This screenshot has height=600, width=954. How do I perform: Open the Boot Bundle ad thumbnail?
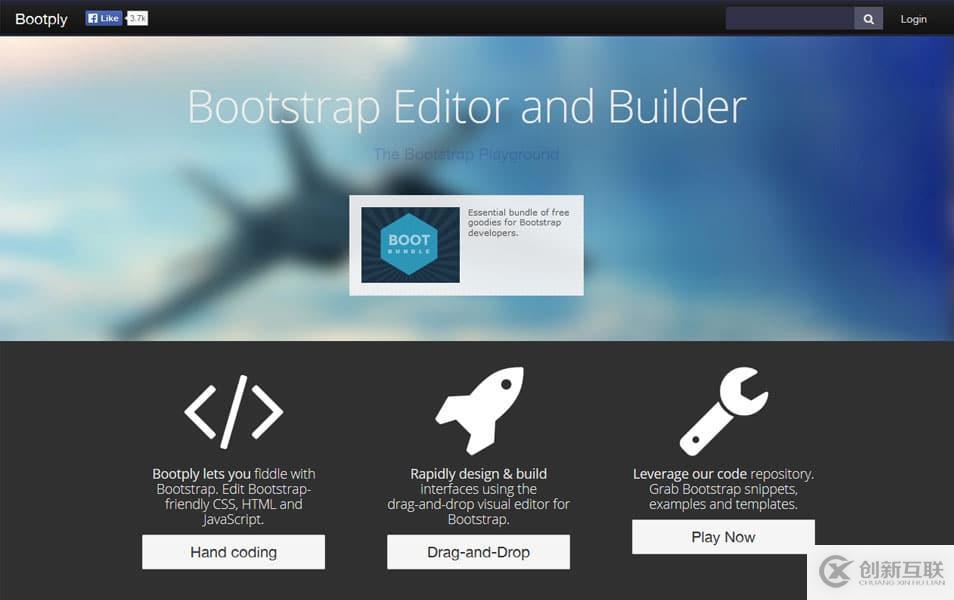point(411,245)
